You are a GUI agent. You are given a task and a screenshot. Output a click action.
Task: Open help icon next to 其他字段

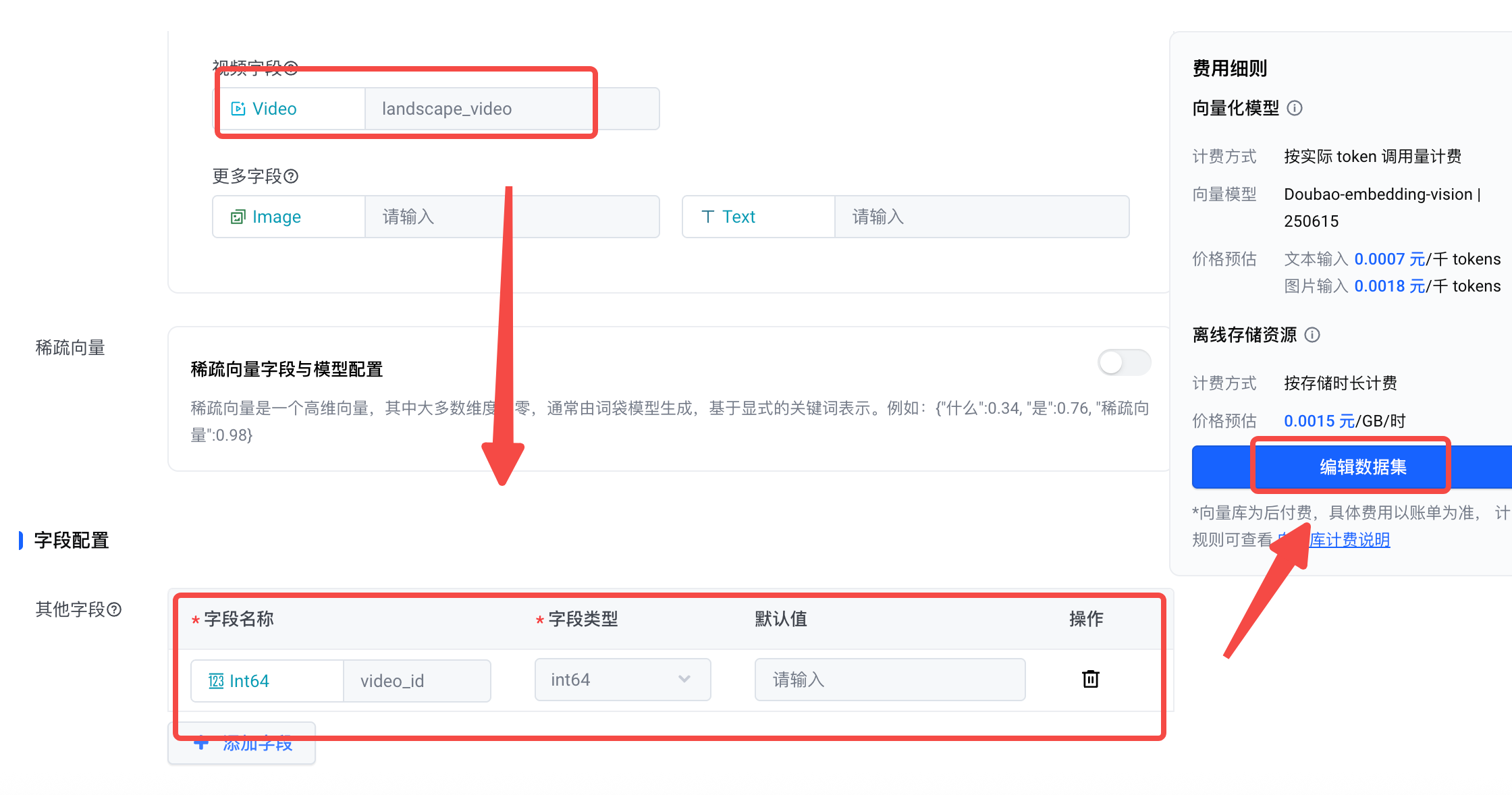pos(115,609)
